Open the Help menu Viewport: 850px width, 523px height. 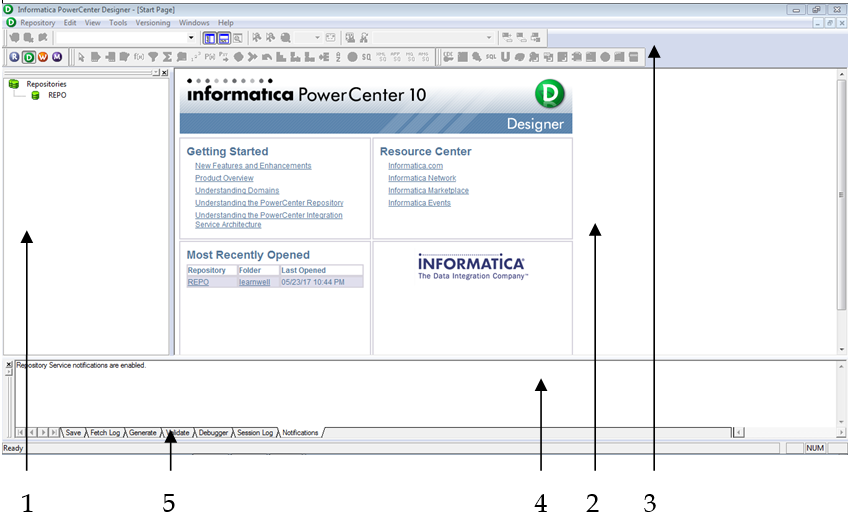point(226,23)
